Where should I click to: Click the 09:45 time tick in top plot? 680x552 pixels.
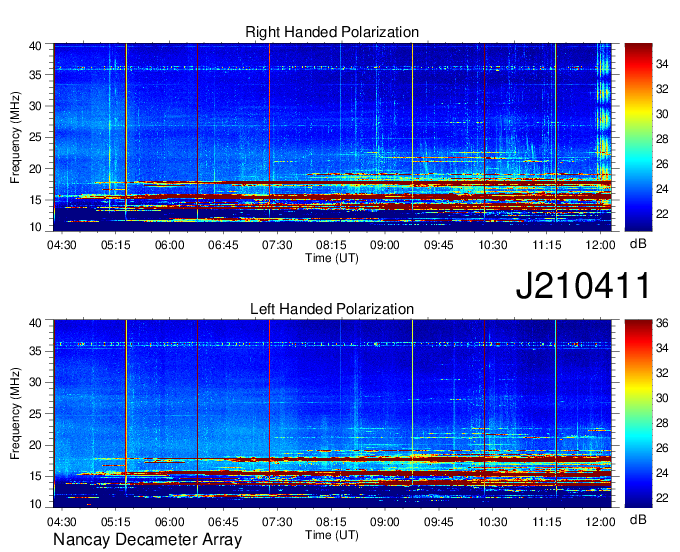[x=439, y=245]
